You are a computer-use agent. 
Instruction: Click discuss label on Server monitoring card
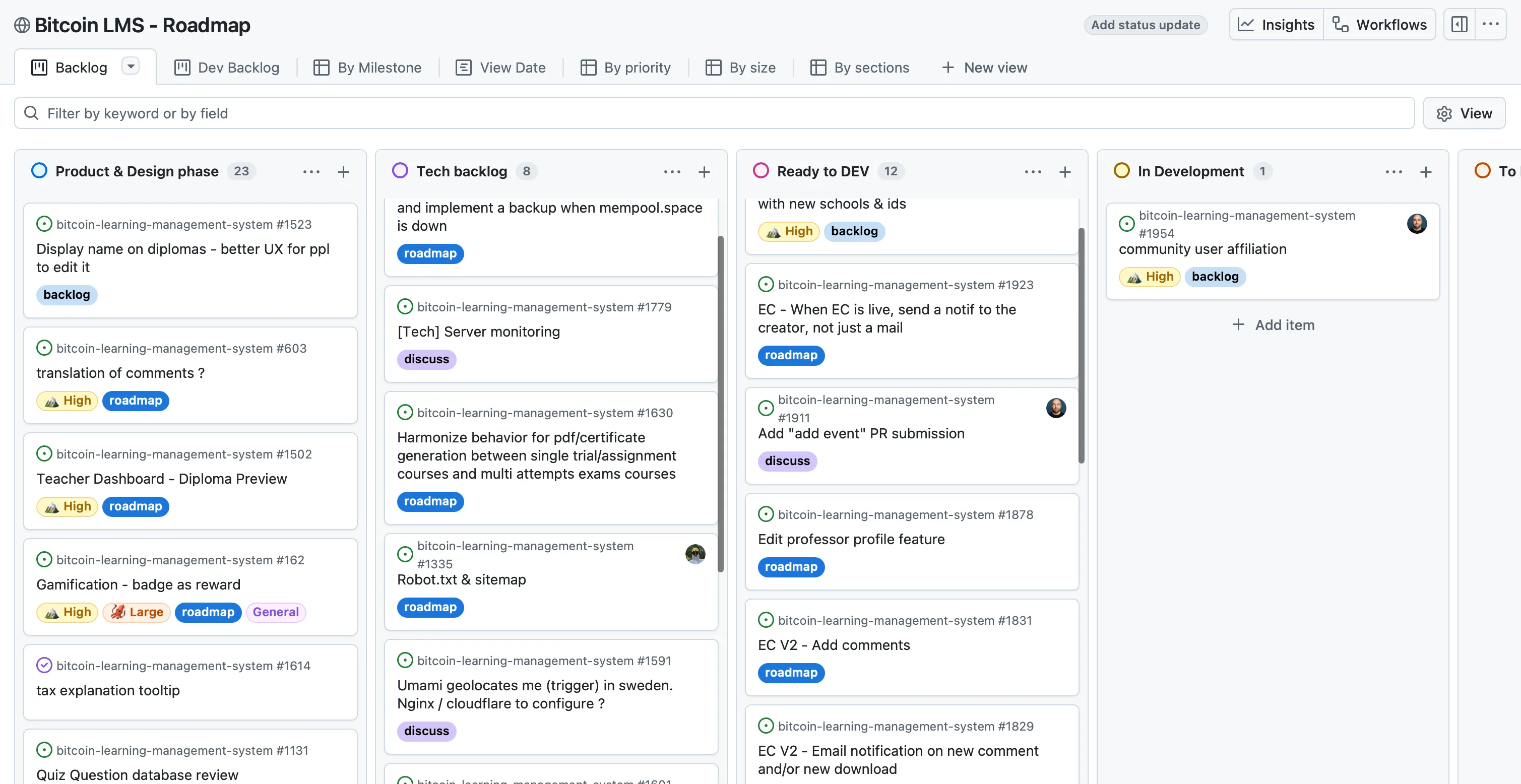[x=426, y=359]
